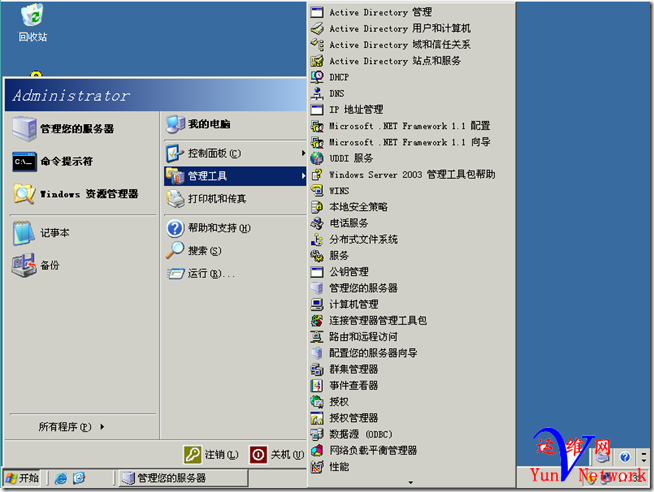Open Active Directory 域和信任关系

point(411,45)
